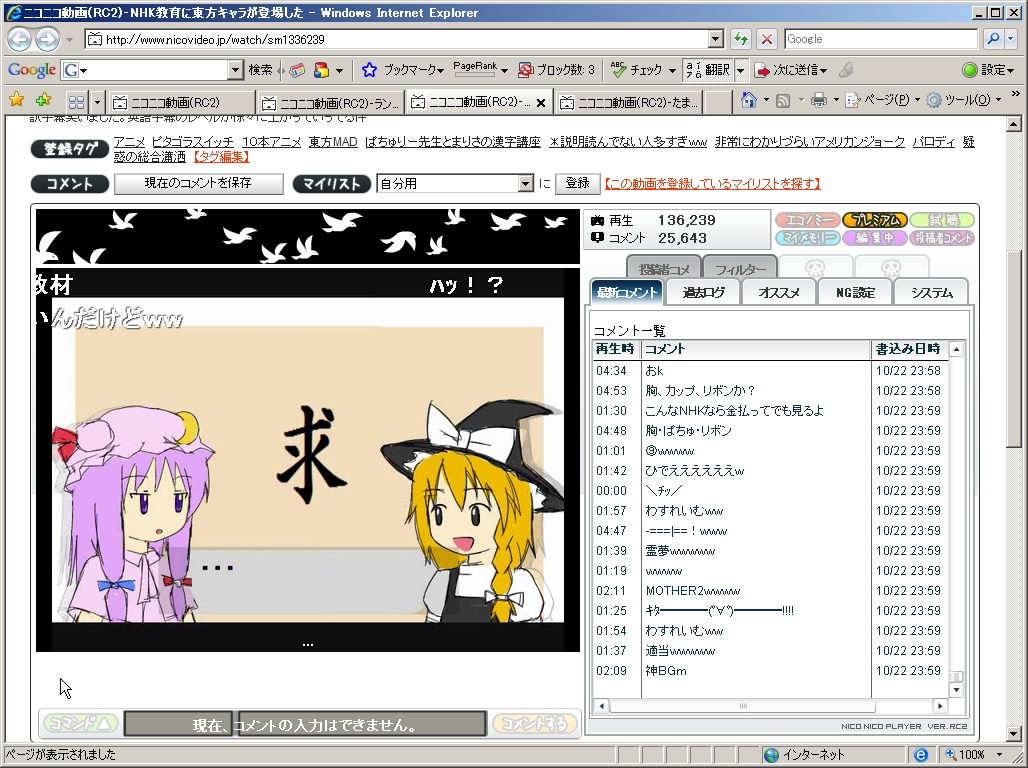Expand the 自分用 mylist combo box

pyautogui.click(x=525, y=184)
